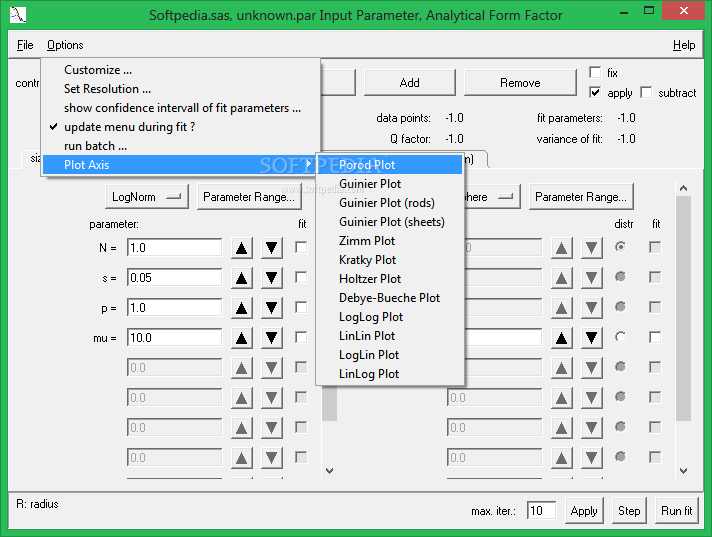Select Debye-Bueche Plot option
The width and height of the screenshot is (712, 537).
(390, 298)
